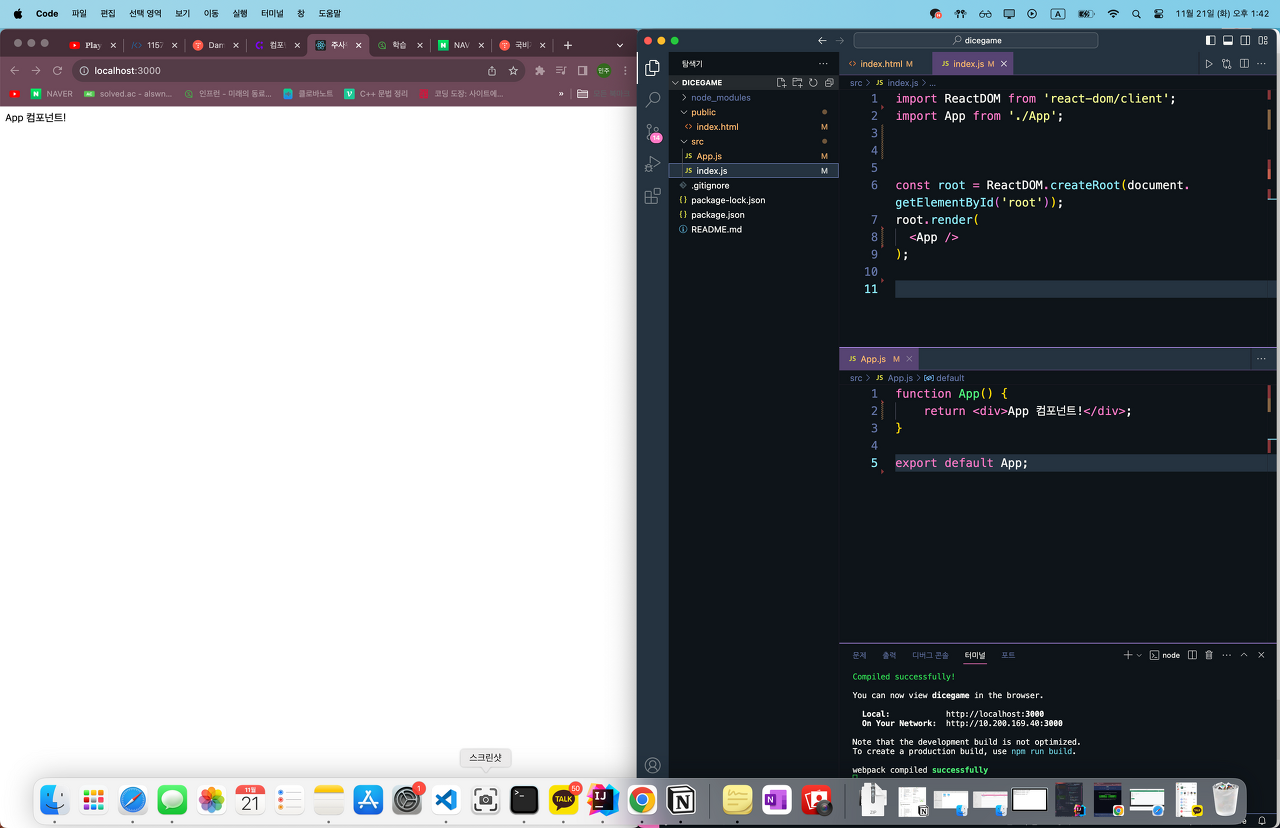This screenshot has width=1280, height=828.
Task: Open new terminal profile dropdown arrow
Action: 1139,655
